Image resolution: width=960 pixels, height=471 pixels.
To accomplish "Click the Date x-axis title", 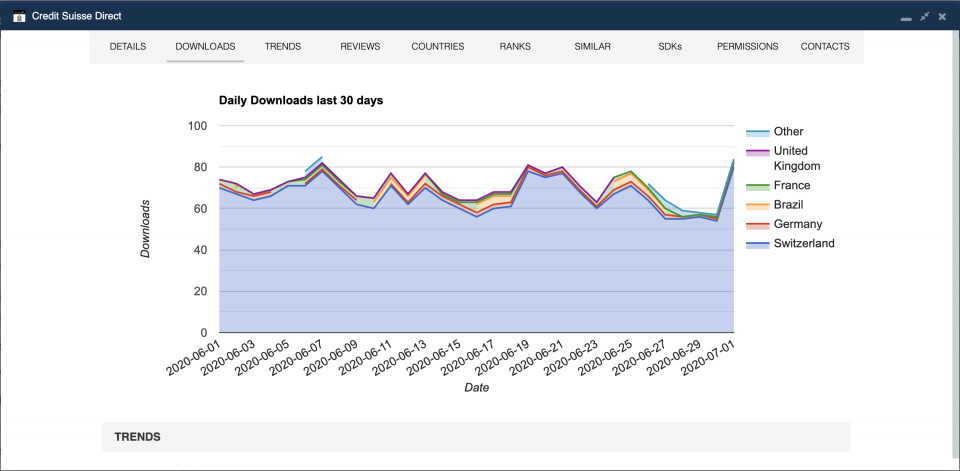I will (476, 388).
